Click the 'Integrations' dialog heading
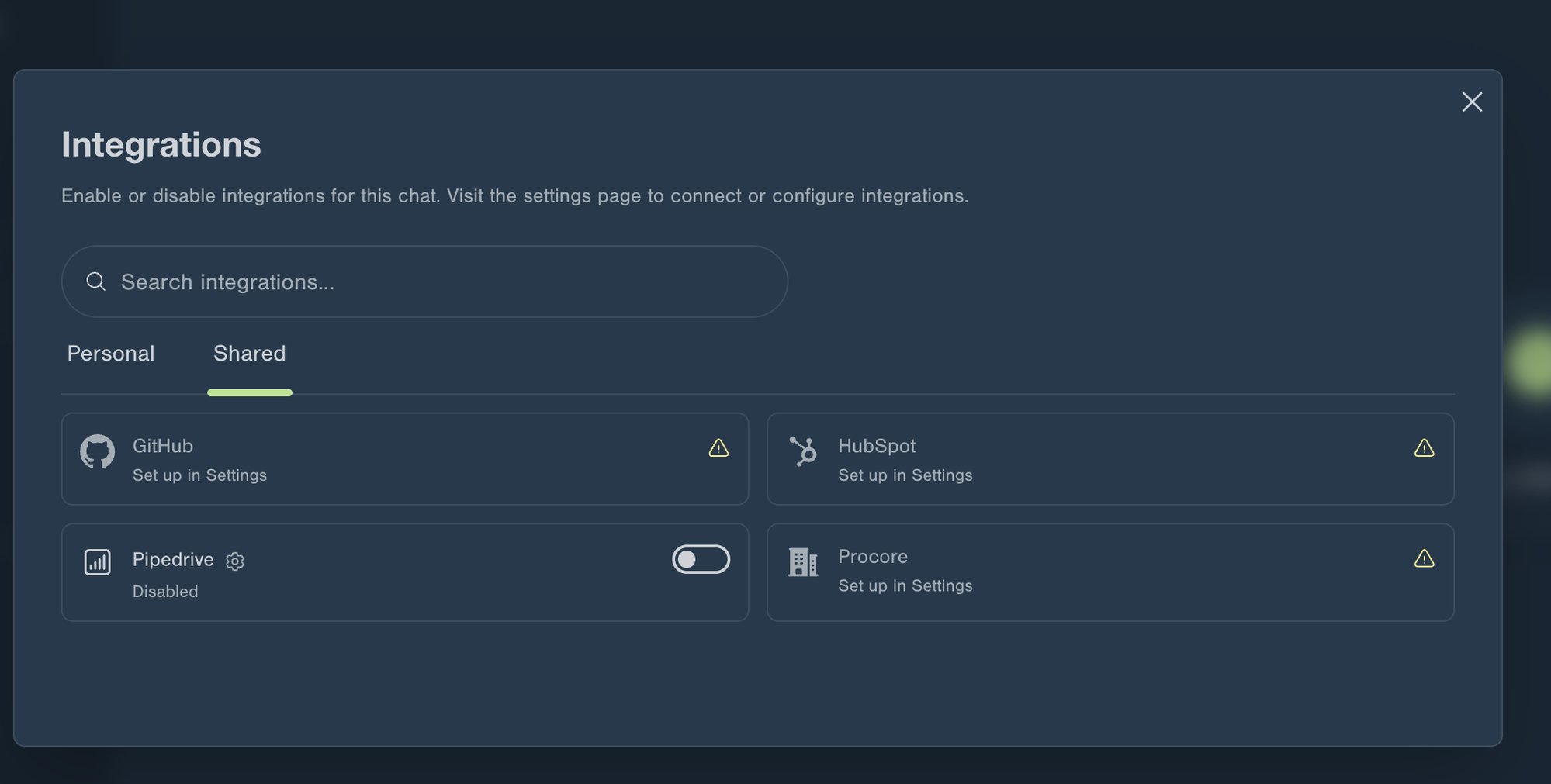Viewport: 1551px width, 784px height. (x=161, y=145)
